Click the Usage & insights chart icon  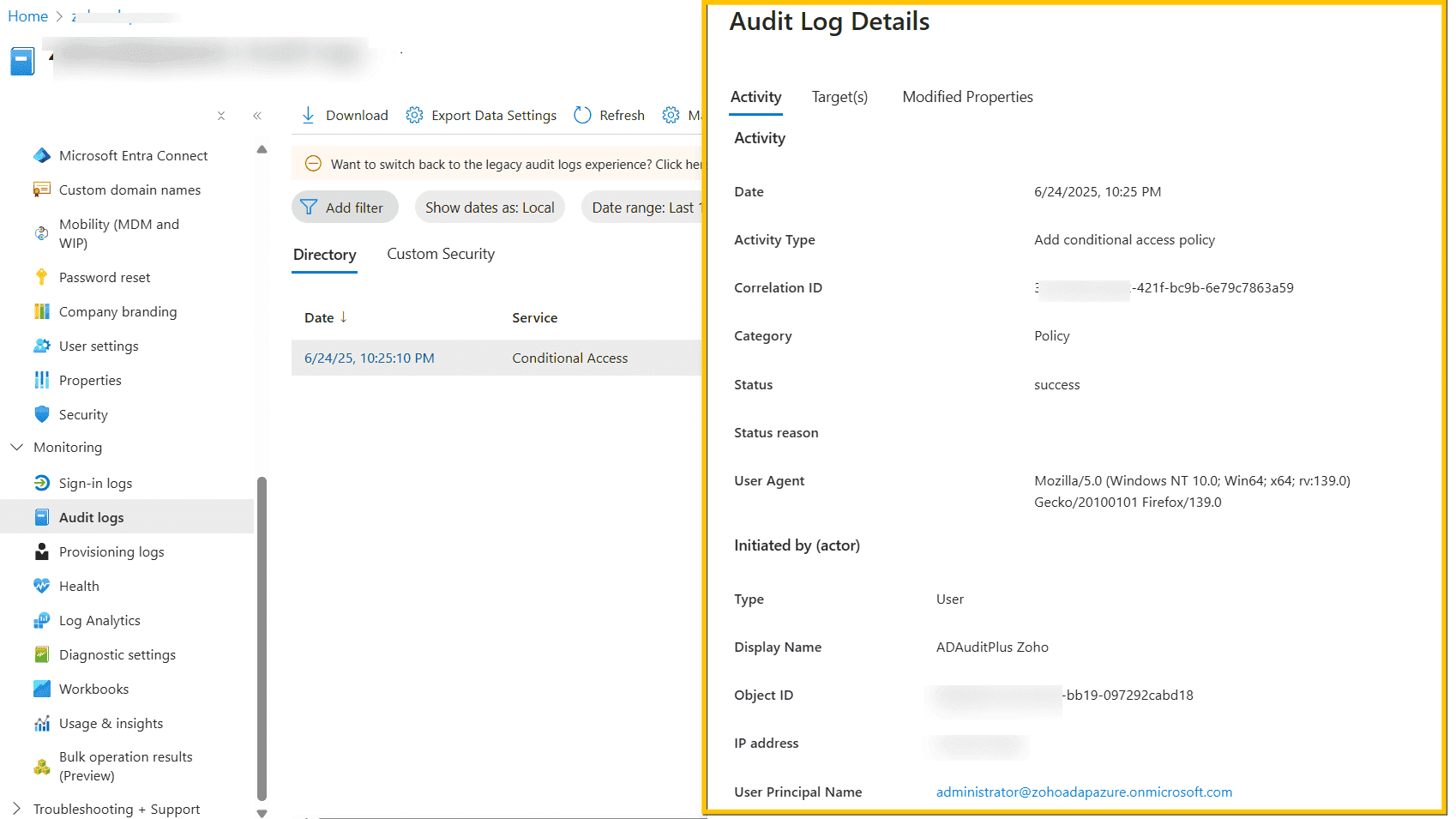point(42,723)
